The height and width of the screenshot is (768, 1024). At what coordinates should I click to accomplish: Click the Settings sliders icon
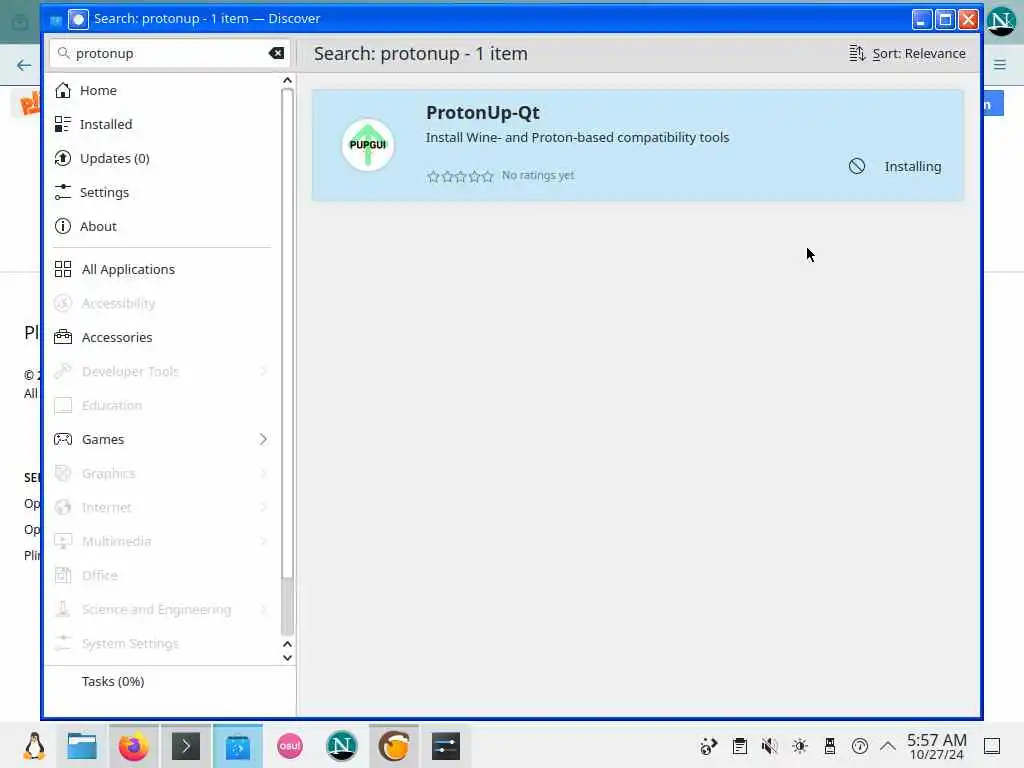63,192
